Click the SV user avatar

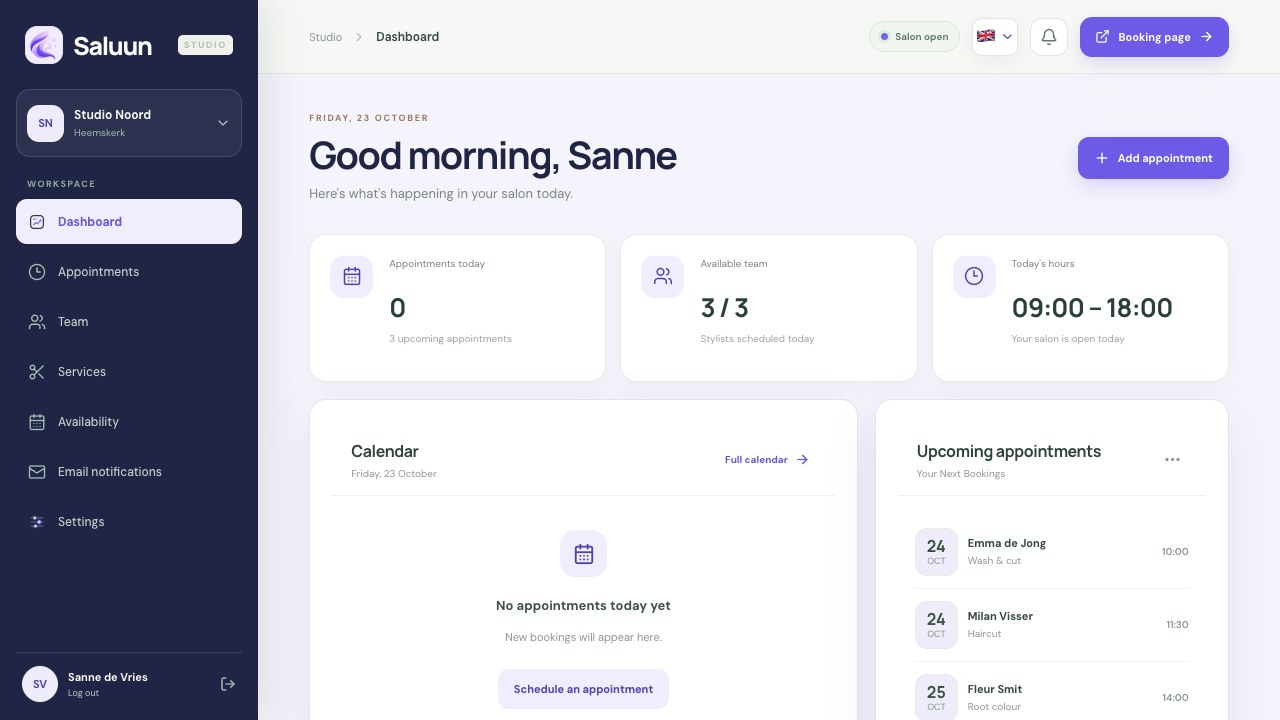[x=40, y=684]
